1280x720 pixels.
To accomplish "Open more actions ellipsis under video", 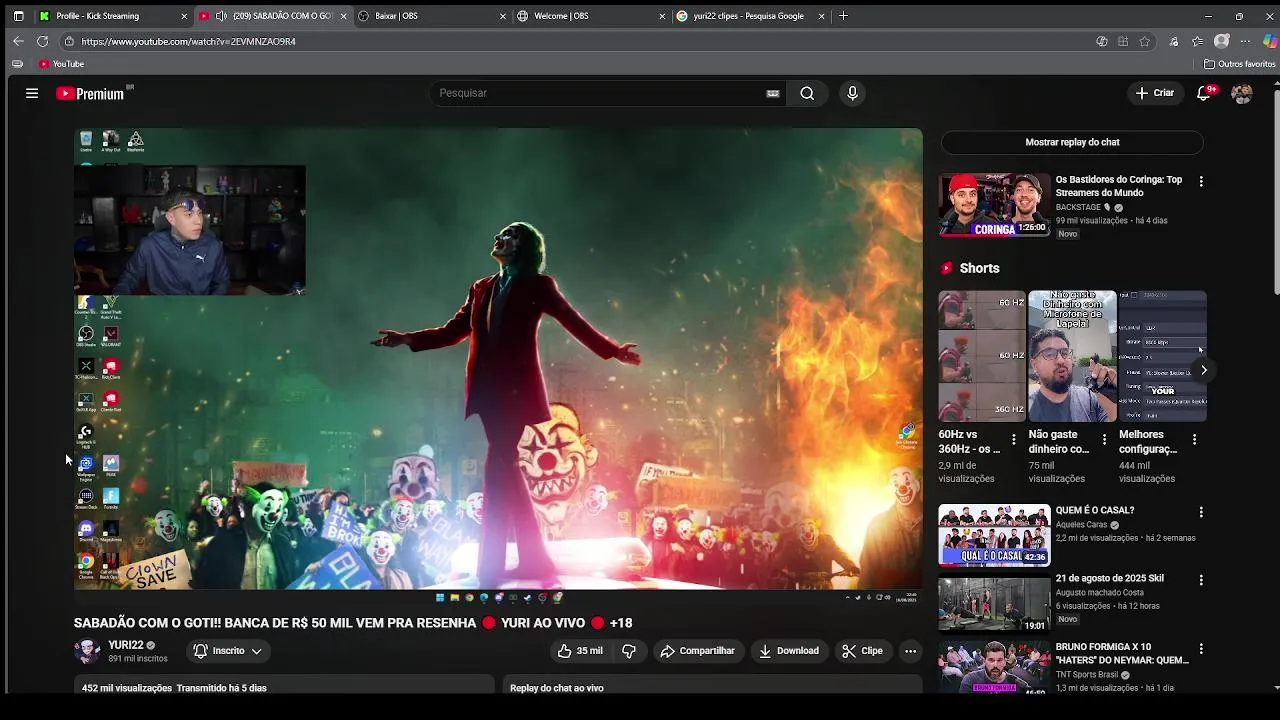I will pyautogui.click(x=910, y=651).
